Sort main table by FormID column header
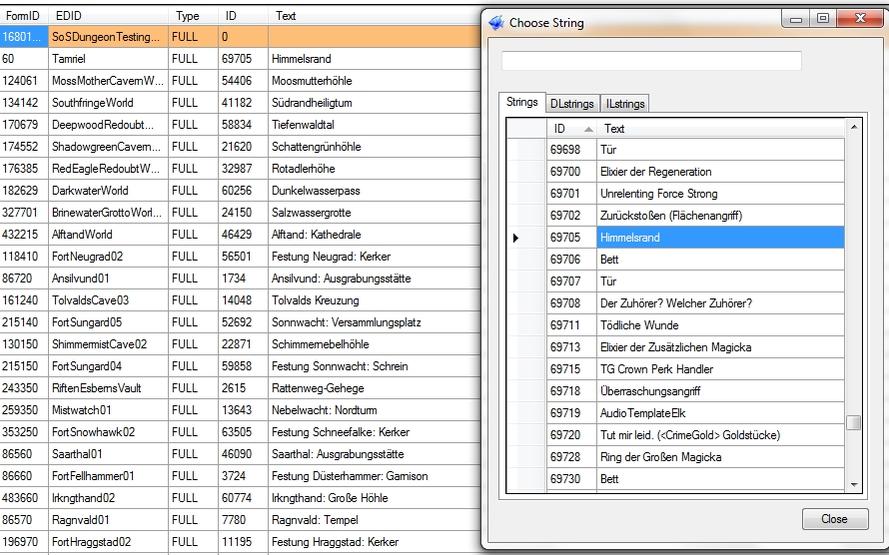 click(22, 16)
